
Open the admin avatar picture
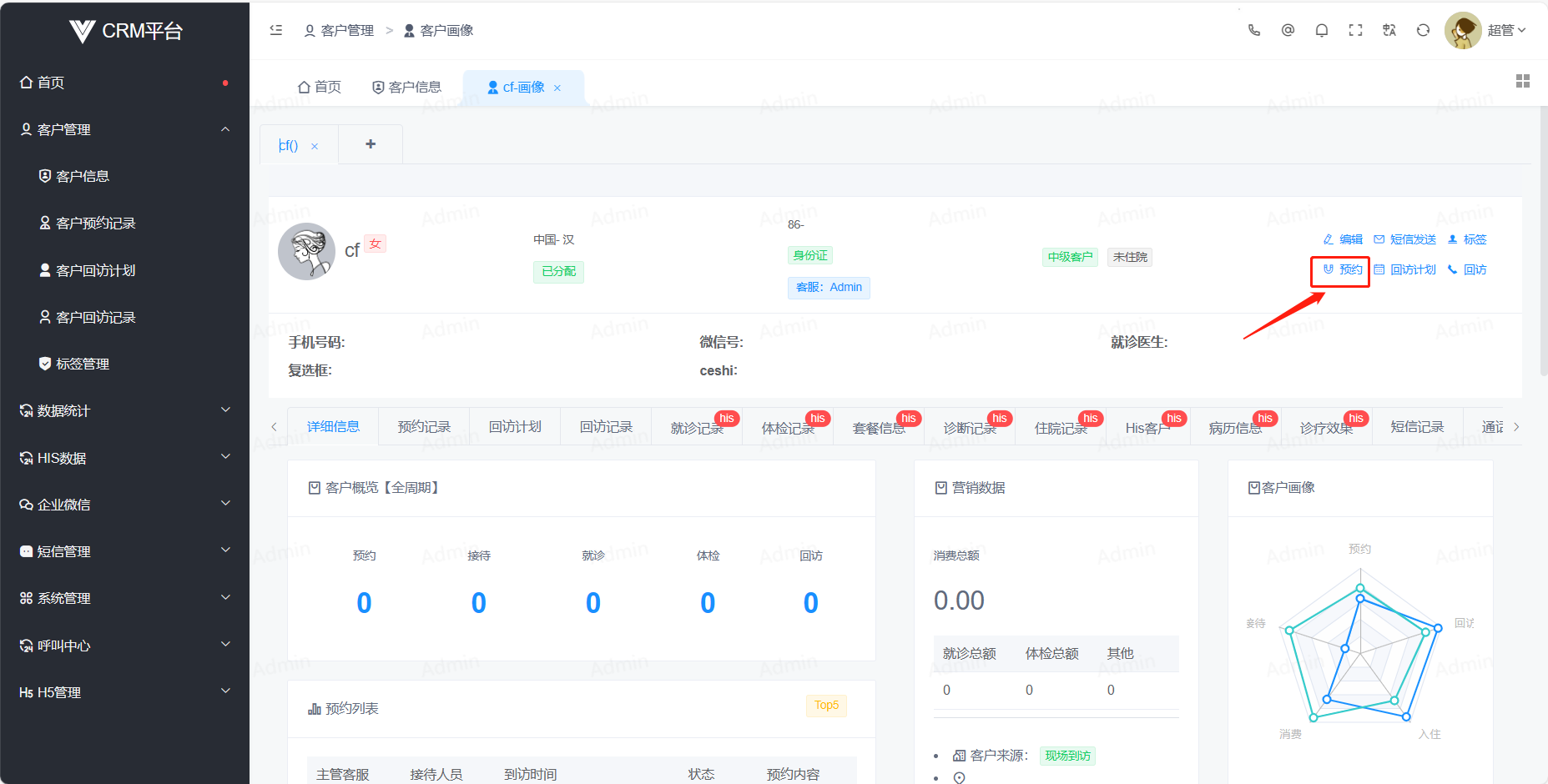pos(1463,30)
